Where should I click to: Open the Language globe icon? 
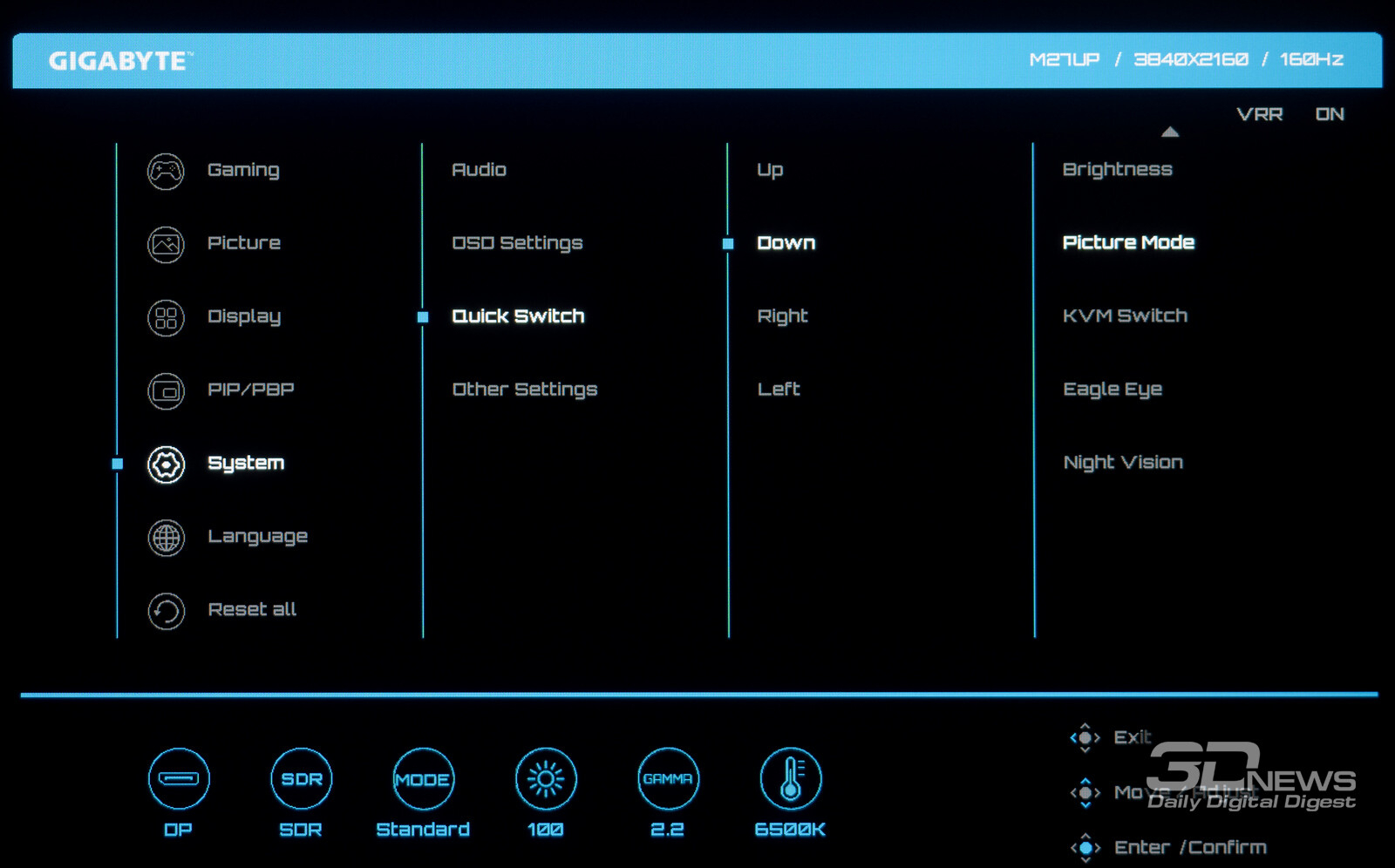coord(166,538)
